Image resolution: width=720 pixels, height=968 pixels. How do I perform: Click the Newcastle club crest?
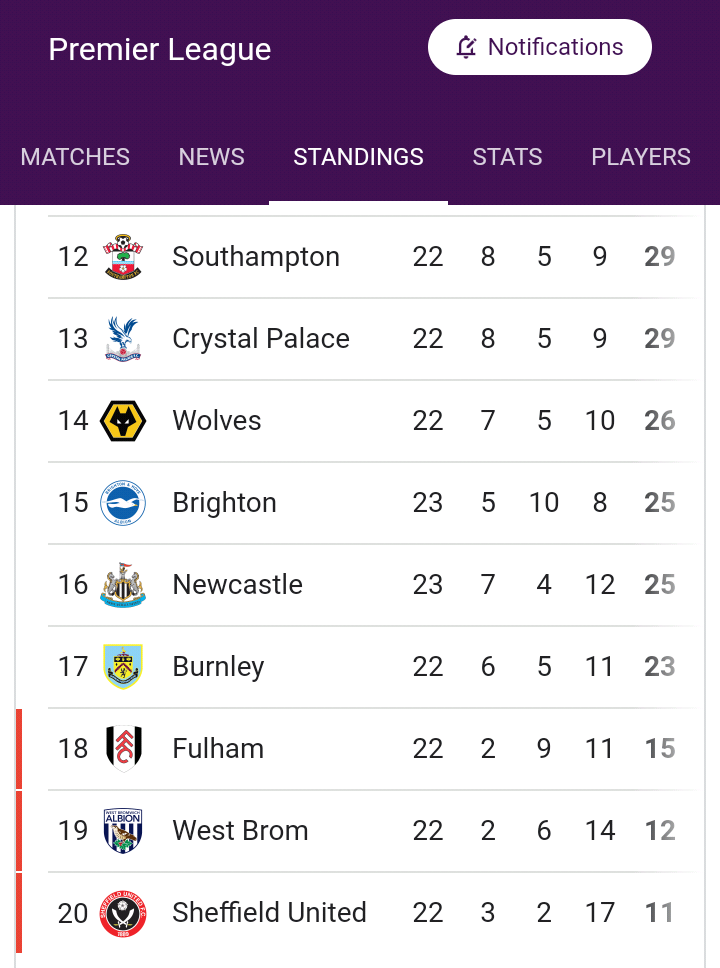(123, 585)
